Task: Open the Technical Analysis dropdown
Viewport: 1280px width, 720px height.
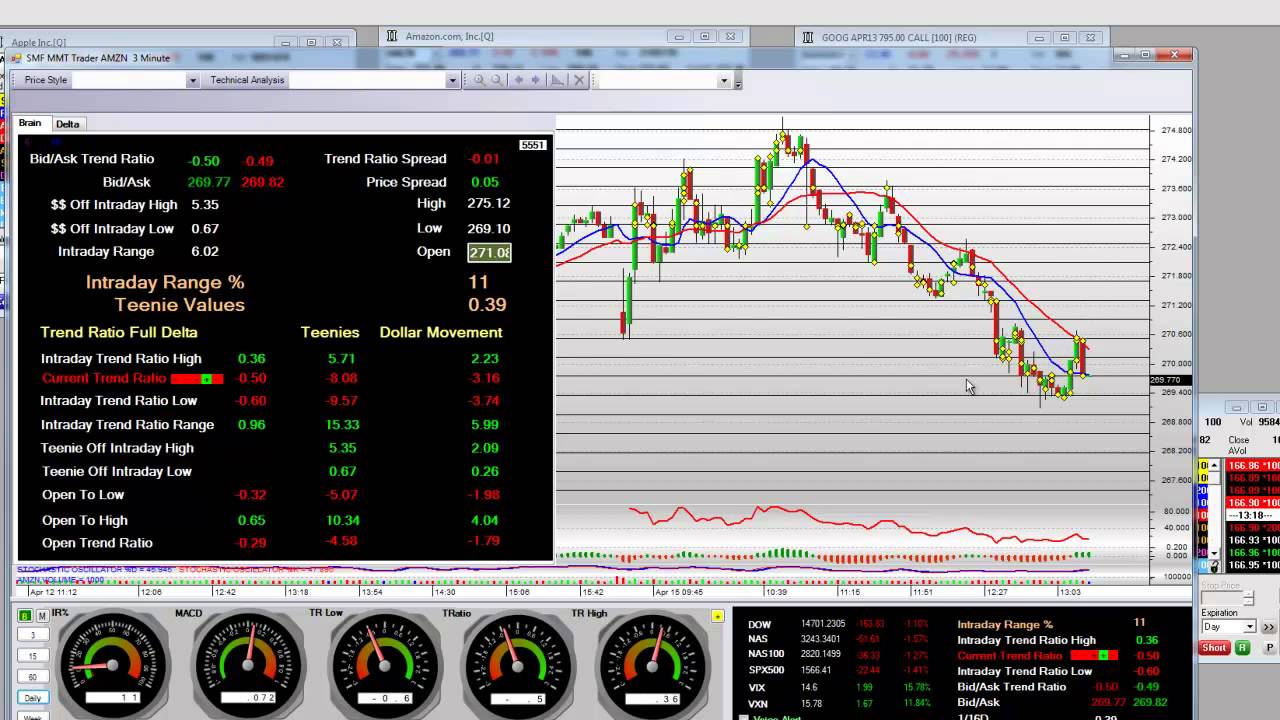Action: tap(452, 81)
